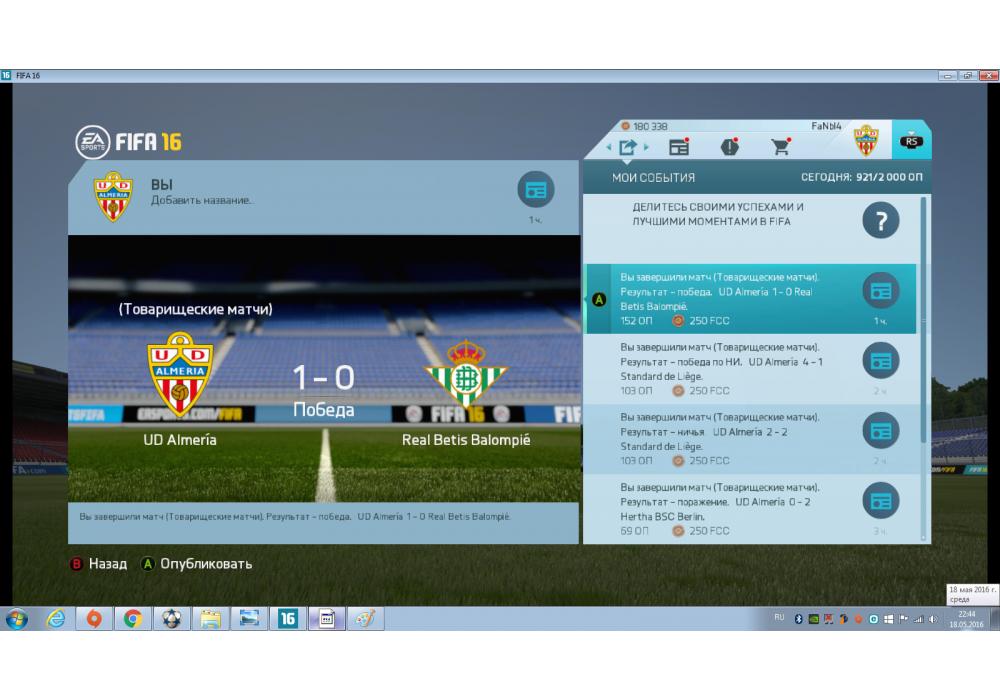This screenshot has width=1000, height=700.
Task: Click the FIFA 16 taskbar icon
Action: (x=288, y=618)
